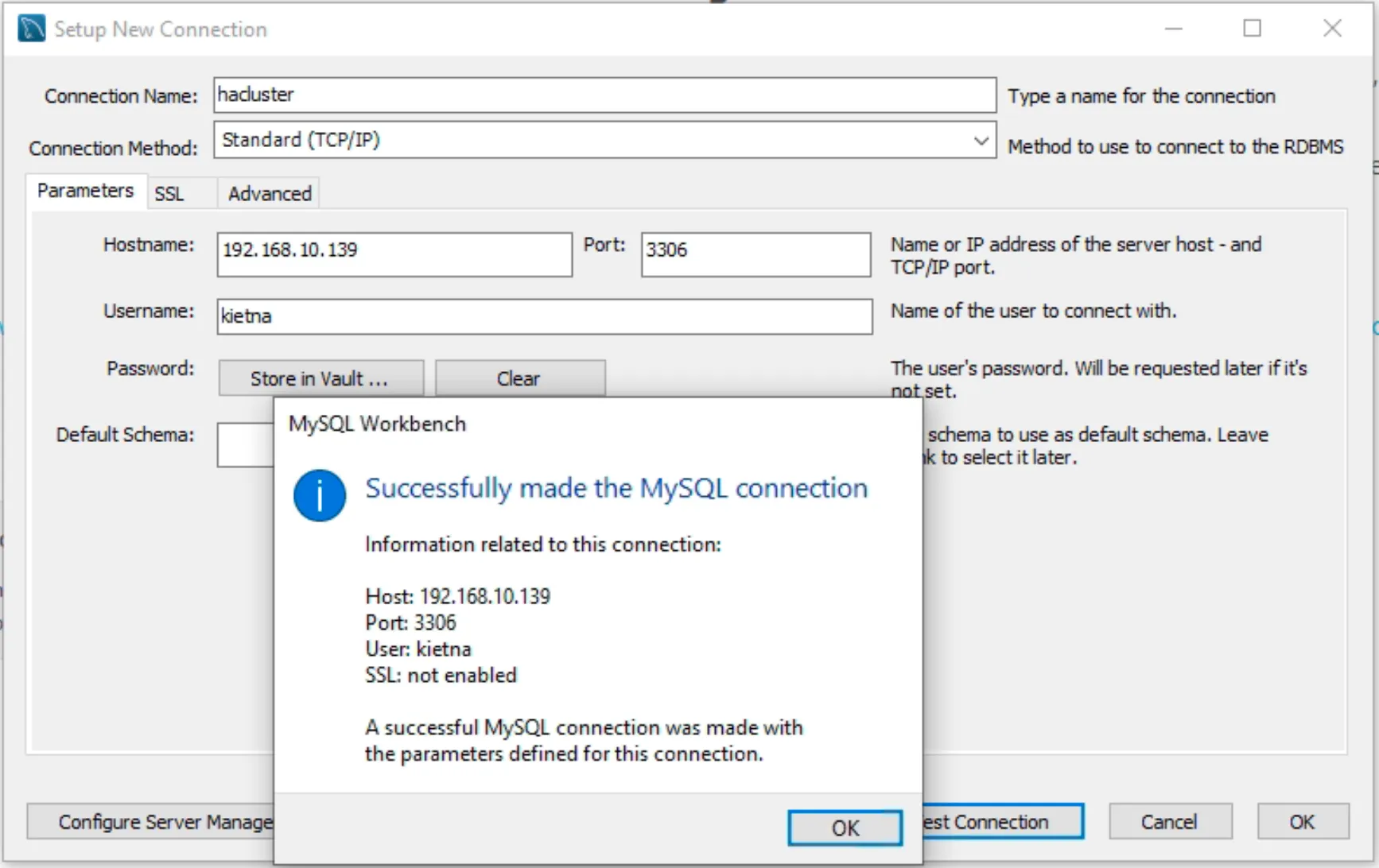Click the Hostname input field
1379x868 pixels.
pos(394,254)
